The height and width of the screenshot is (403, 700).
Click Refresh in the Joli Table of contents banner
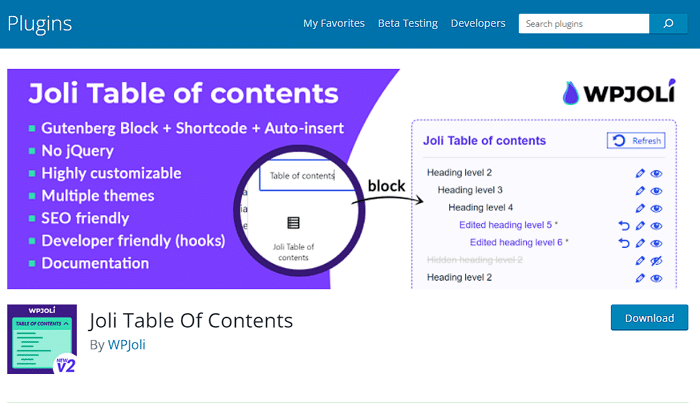[x=636, y=141]
